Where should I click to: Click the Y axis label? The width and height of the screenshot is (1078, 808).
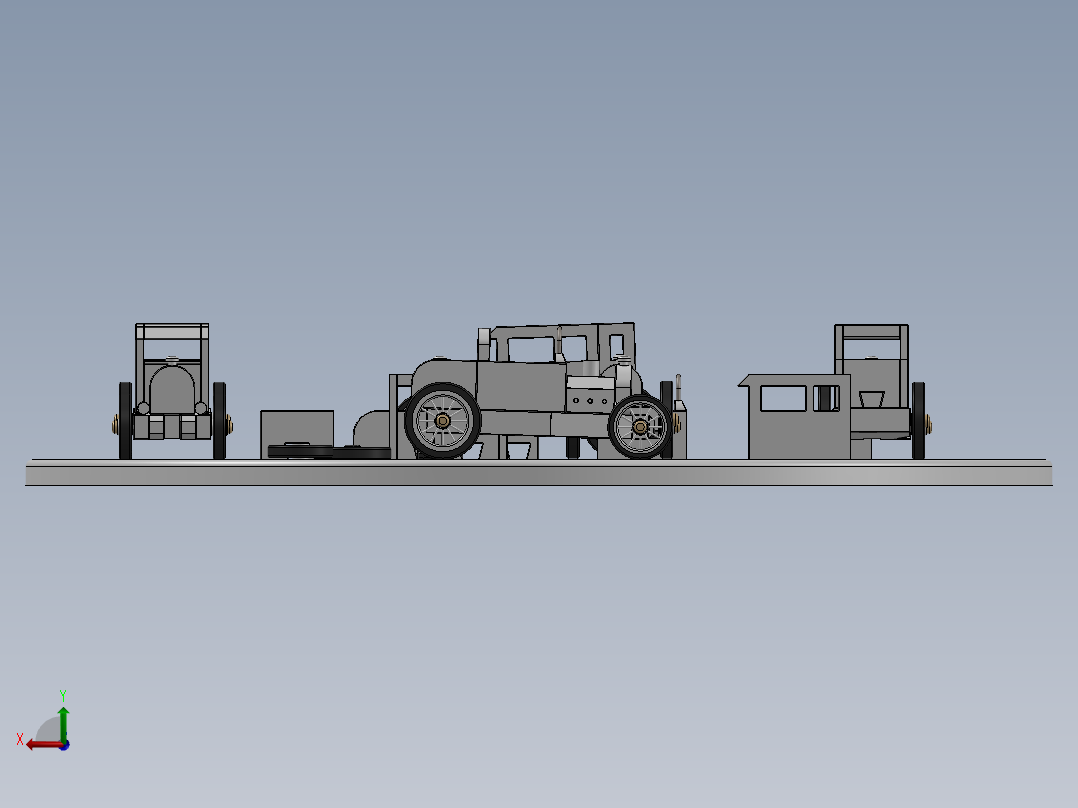[x=62, y=694]
